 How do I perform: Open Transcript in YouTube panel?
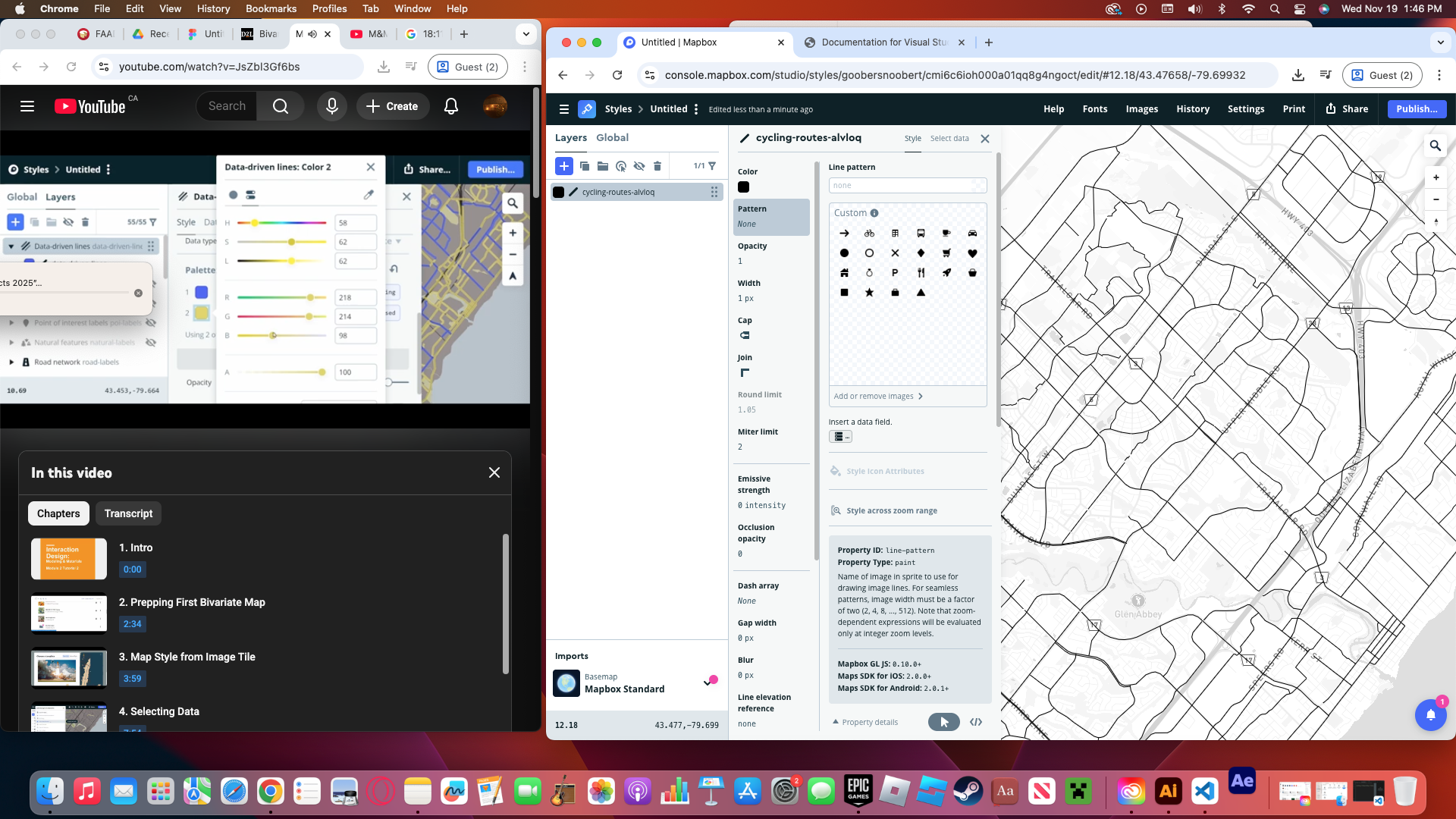(x=128, y=513)
